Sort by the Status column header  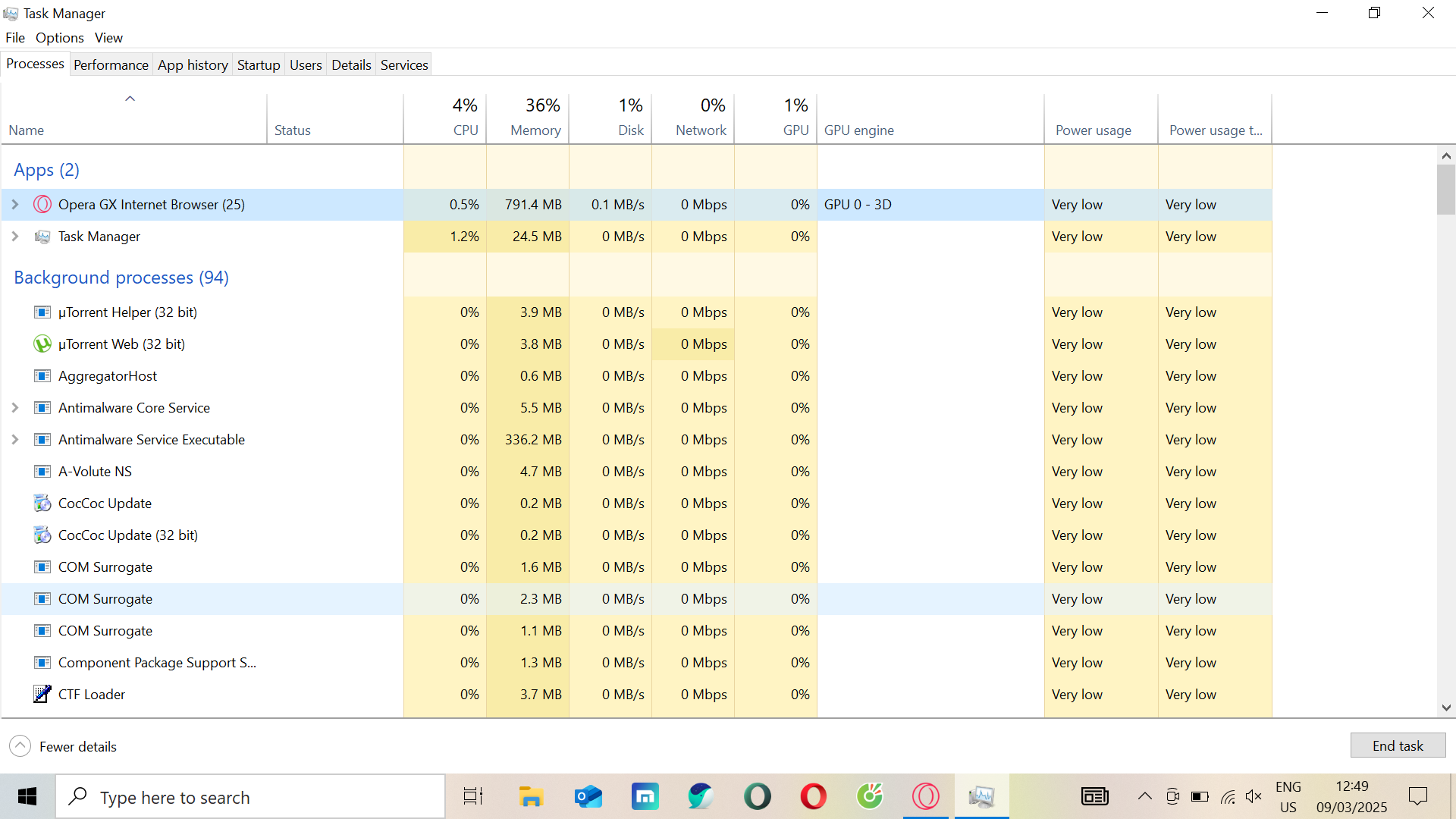pos(335,119)
